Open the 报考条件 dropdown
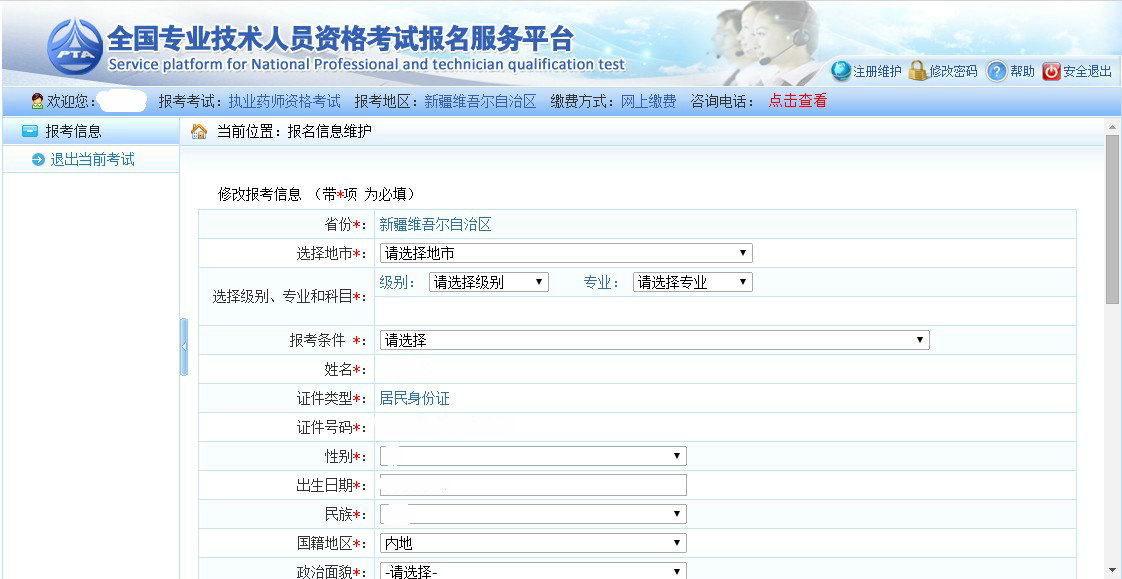 tap(920, 339)
